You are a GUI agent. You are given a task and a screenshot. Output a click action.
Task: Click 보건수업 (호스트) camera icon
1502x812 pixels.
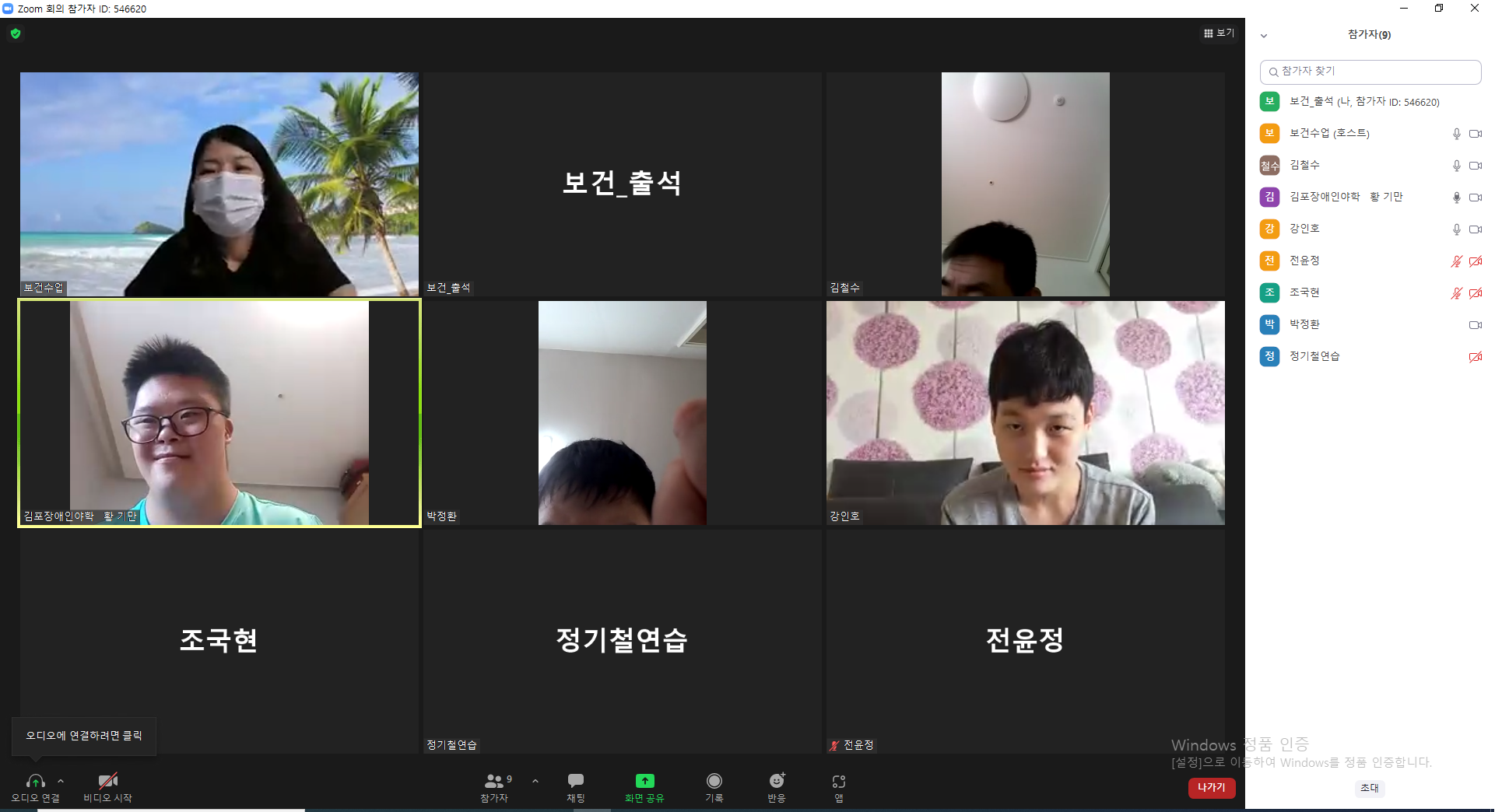click(1476, 134)
